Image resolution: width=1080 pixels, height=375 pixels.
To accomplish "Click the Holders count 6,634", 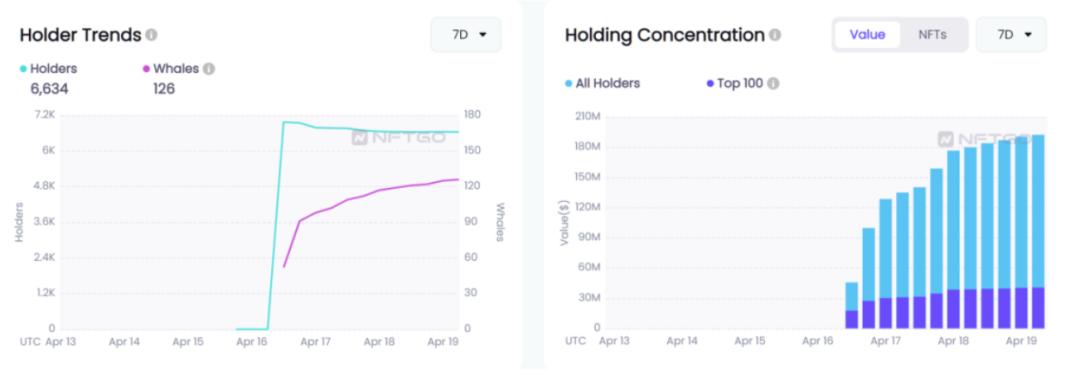I will click(49, 88).
